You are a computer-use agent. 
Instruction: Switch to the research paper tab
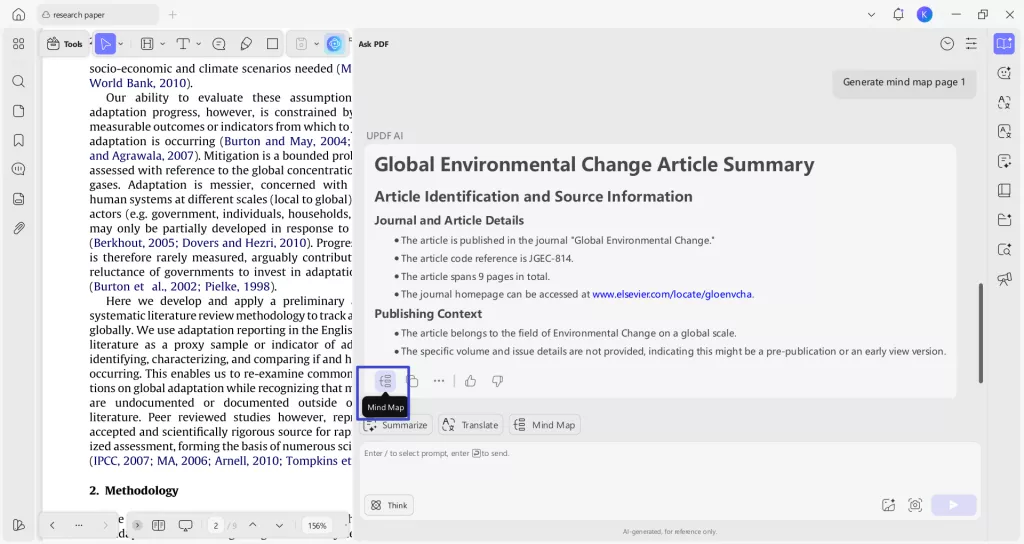[97, 15]
